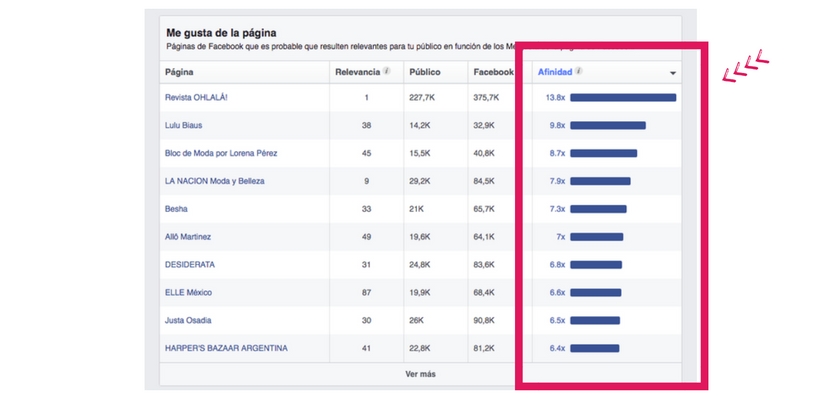This screenshot has height=400, width=840.
Task: Click the 40,8K Facebook value
Action: [x=484, y=153]
